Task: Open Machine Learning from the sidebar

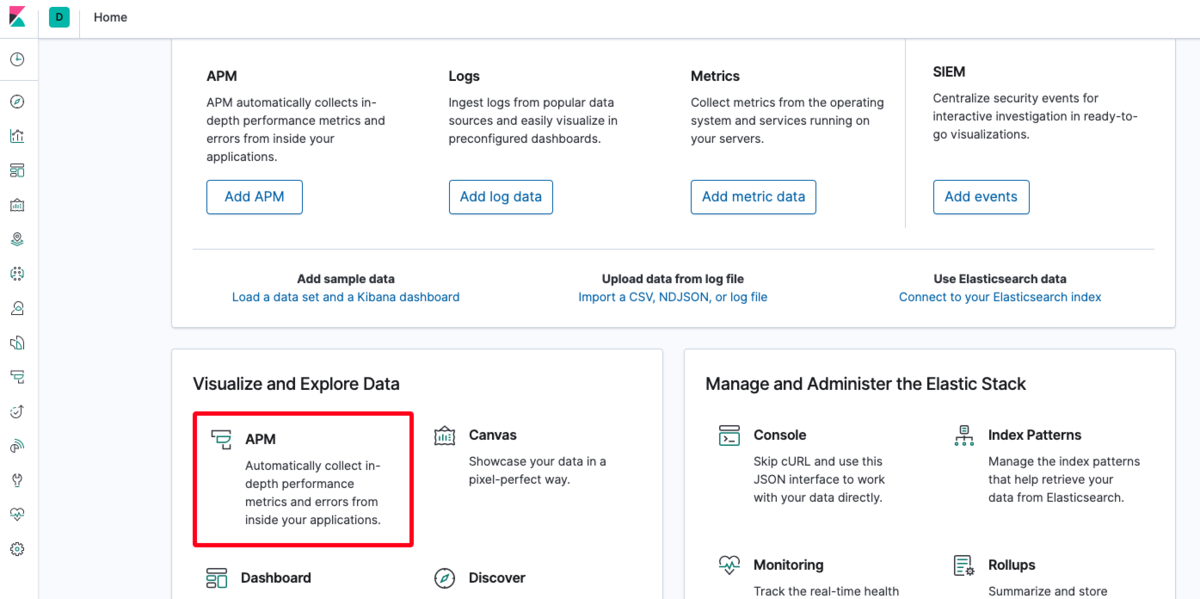Action: pyautogui.click(x=17, y=273)
